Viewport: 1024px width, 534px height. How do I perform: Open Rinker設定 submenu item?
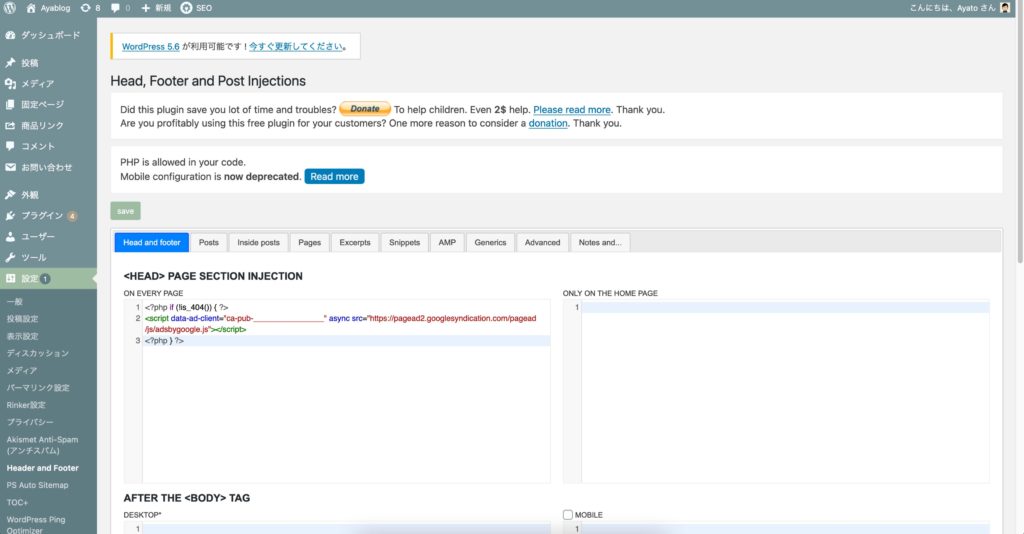(x=26, y=405)
